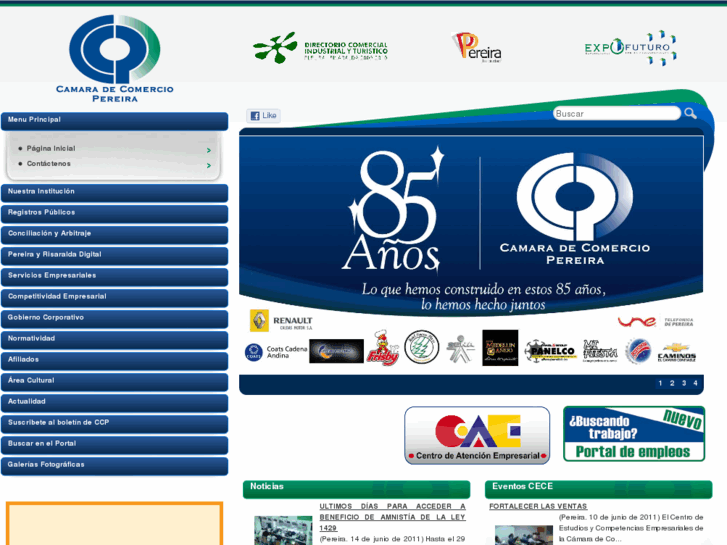The width and height of the screenshot is (727, 545).
Task: Click the SENA sponsor logo
Action: (460, 348)
